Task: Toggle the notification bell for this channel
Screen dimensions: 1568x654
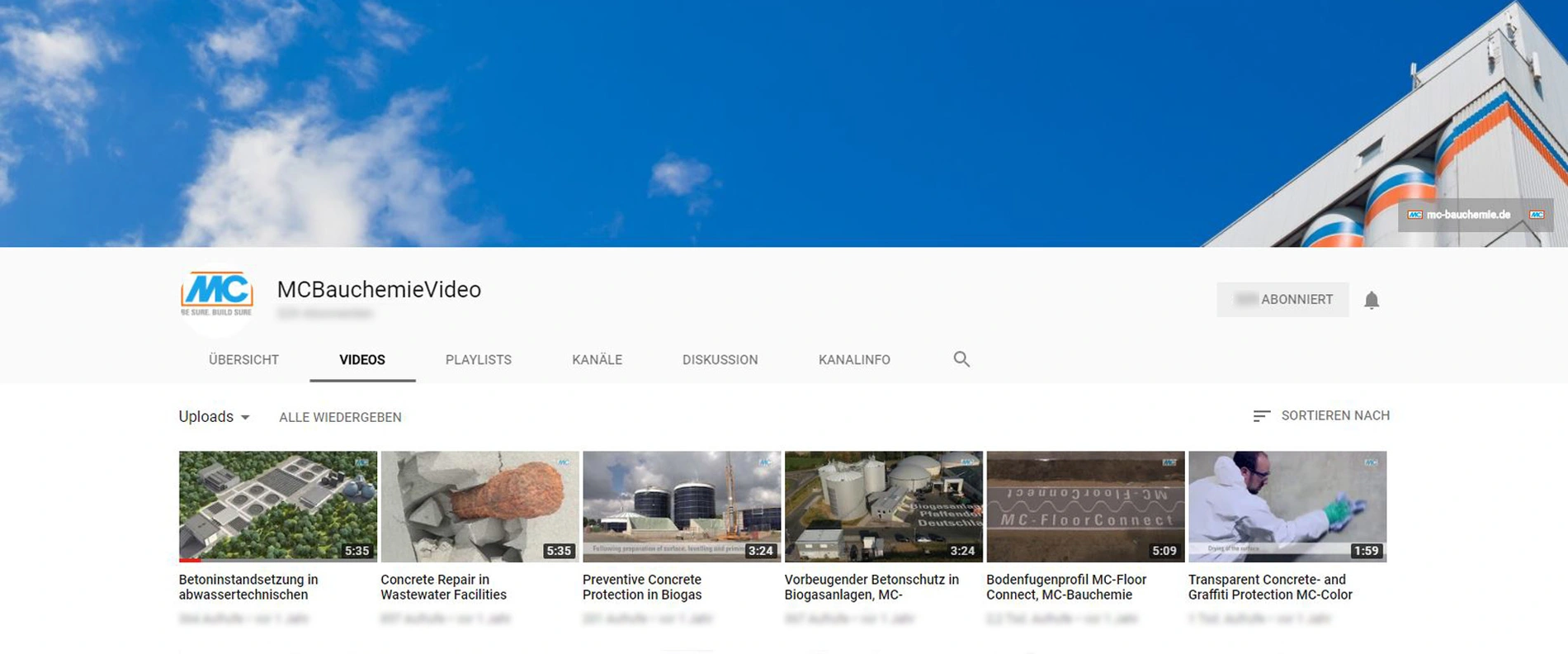Action: point(1372,300)
